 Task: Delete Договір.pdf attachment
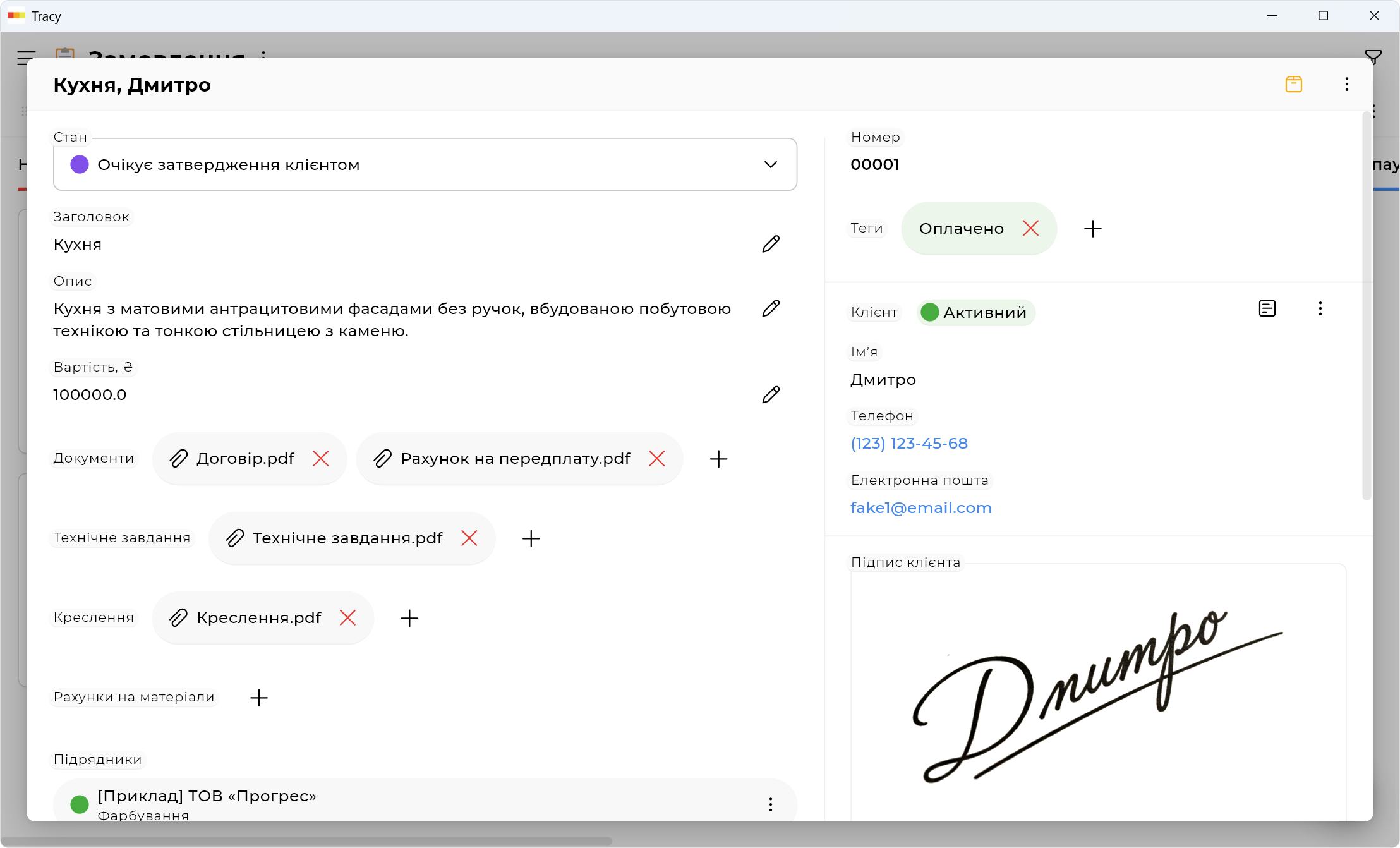coord(321,459)
